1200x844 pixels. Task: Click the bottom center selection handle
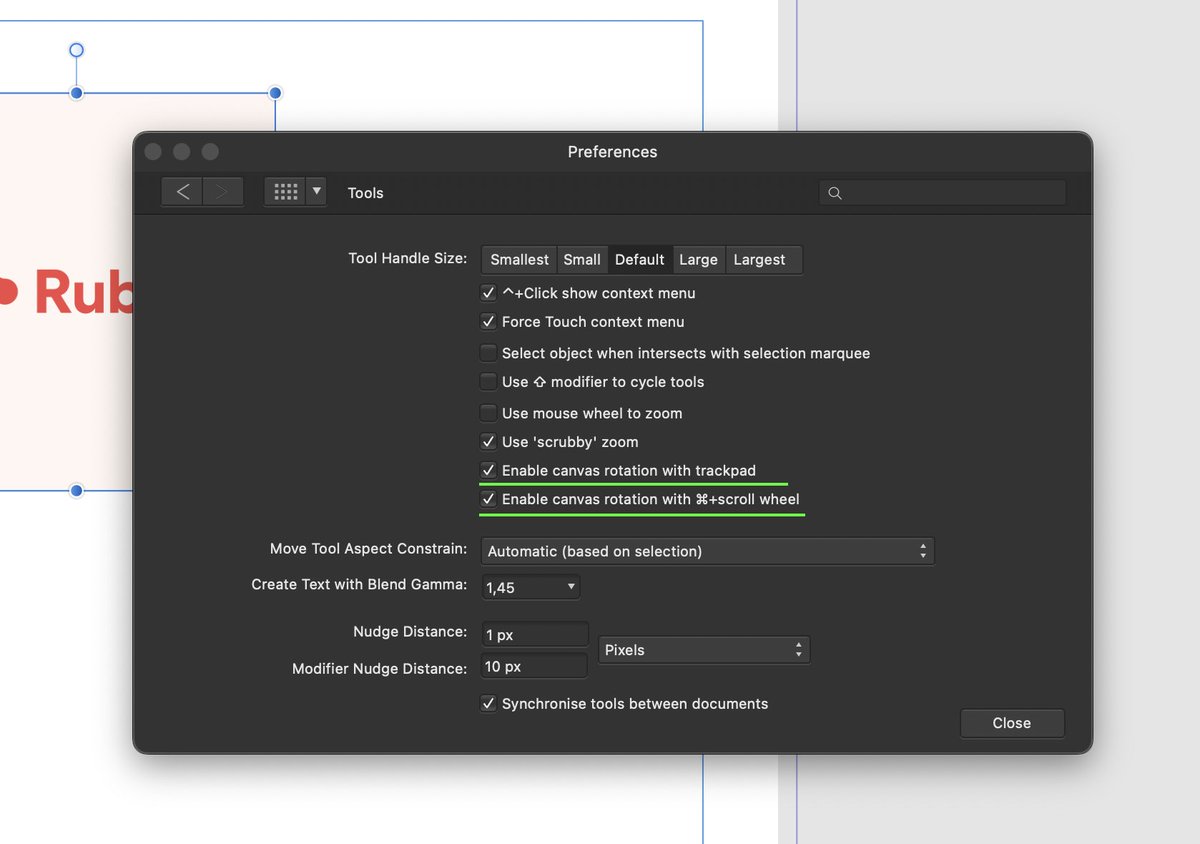[x=76, y=491]
